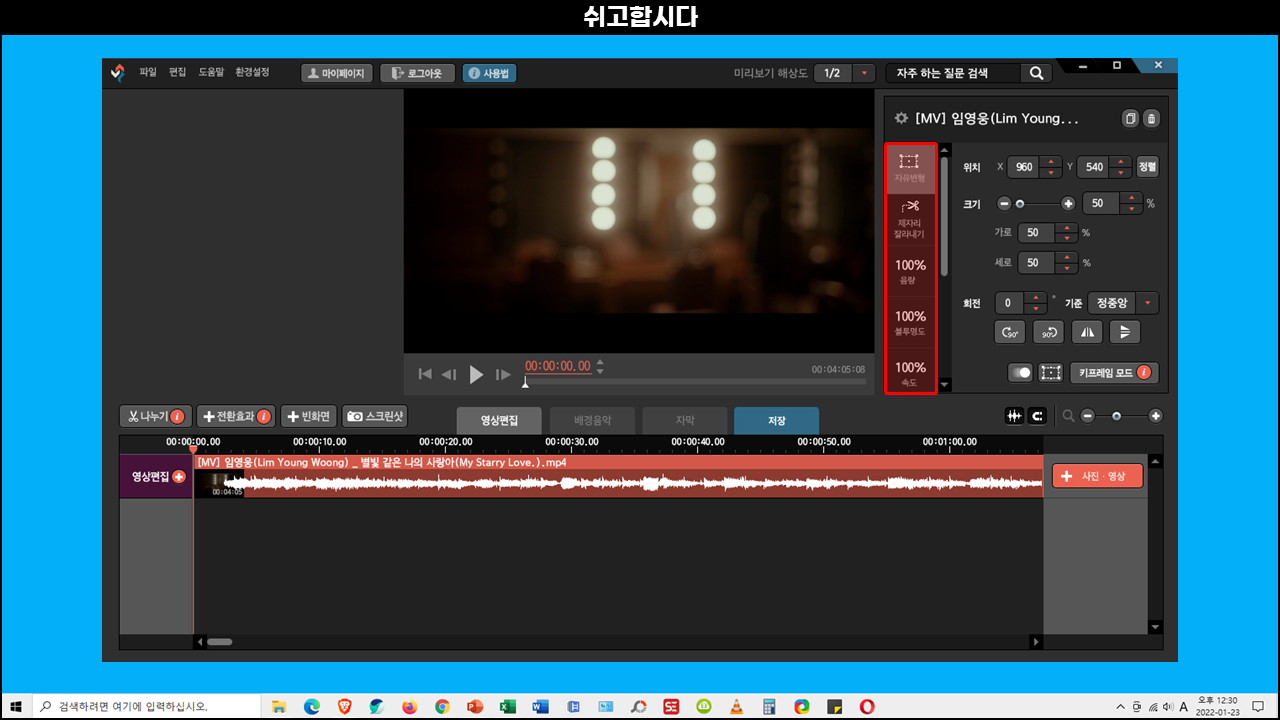This screenshot has height=720, width=1280.
Task: Switch to the 배경음악 tab
Action: (592, 421)
